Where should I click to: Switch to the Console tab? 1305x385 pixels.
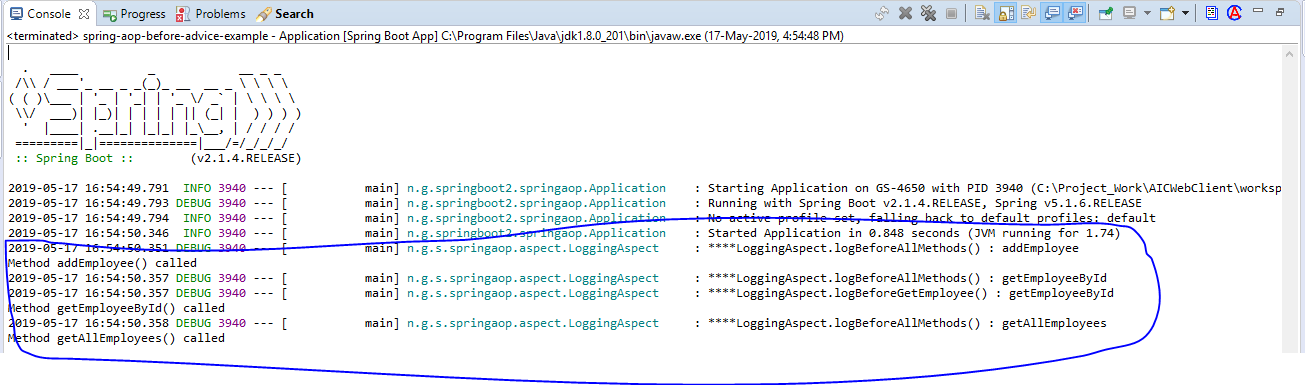point(48,14)
